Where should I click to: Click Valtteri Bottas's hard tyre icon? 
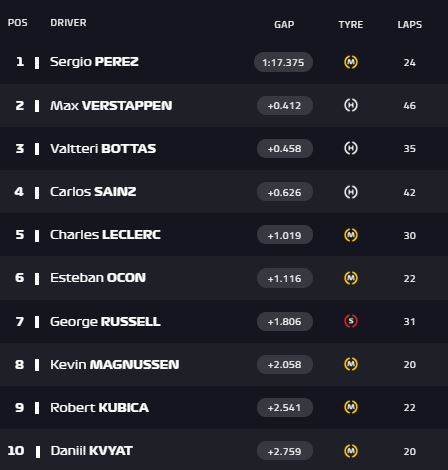pos(351,148)
